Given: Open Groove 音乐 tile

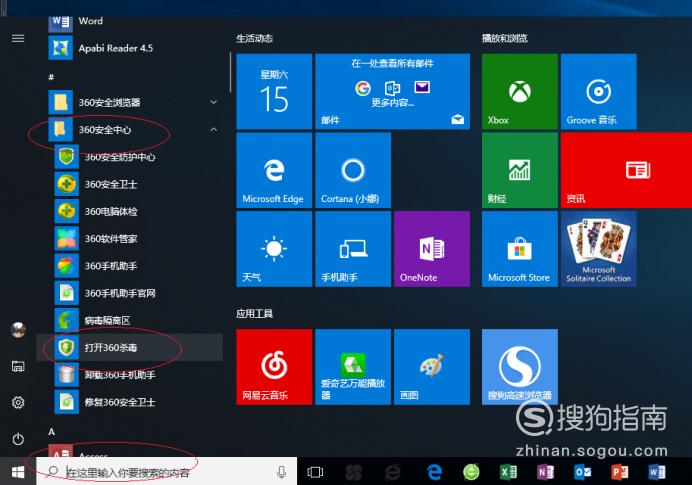Looking at the screenshot, I should click(x=599, y=92).
